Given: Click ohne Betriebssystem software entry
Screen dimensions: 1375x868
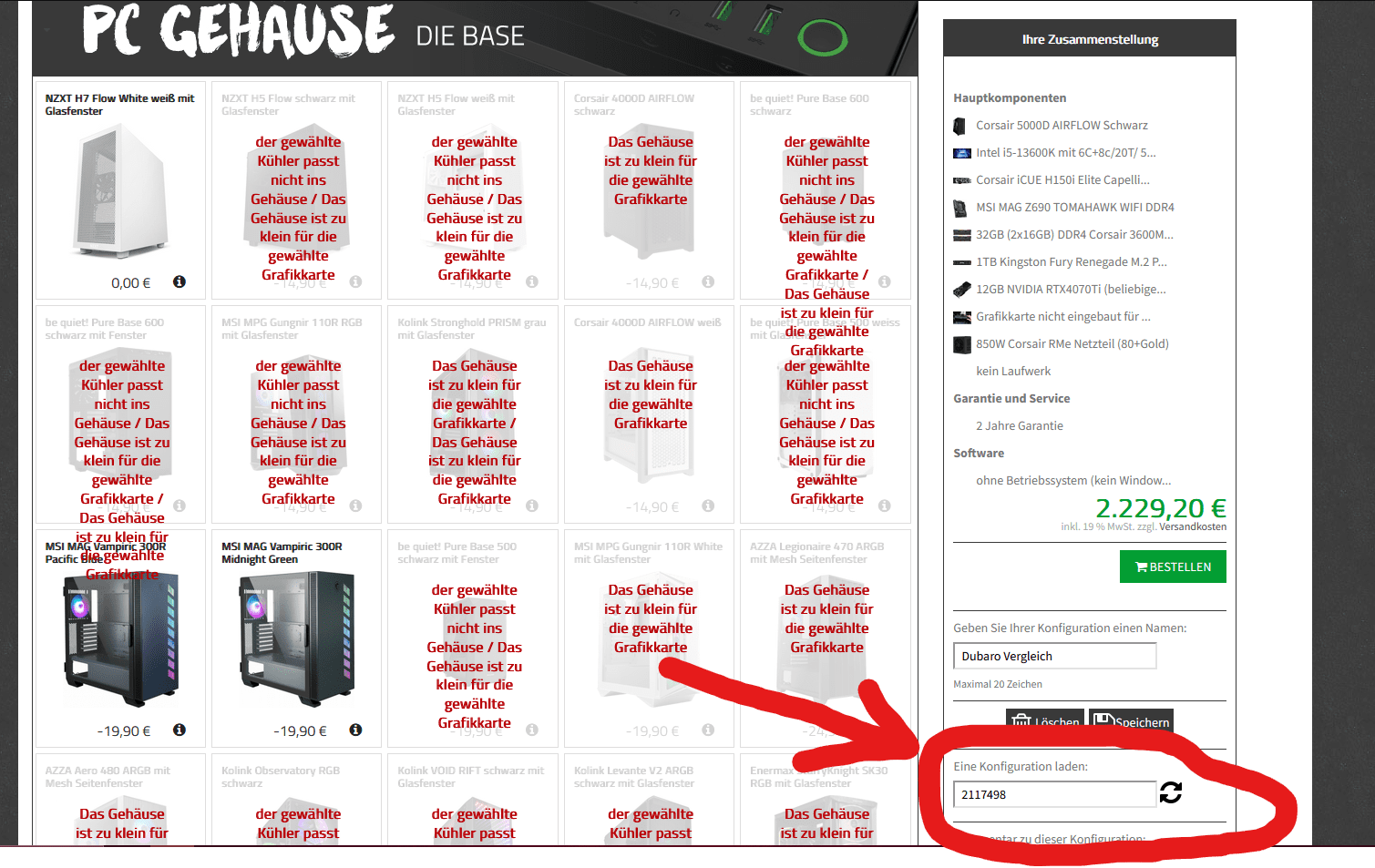Looking at the screenshot, I should (x=1073, y=481).
